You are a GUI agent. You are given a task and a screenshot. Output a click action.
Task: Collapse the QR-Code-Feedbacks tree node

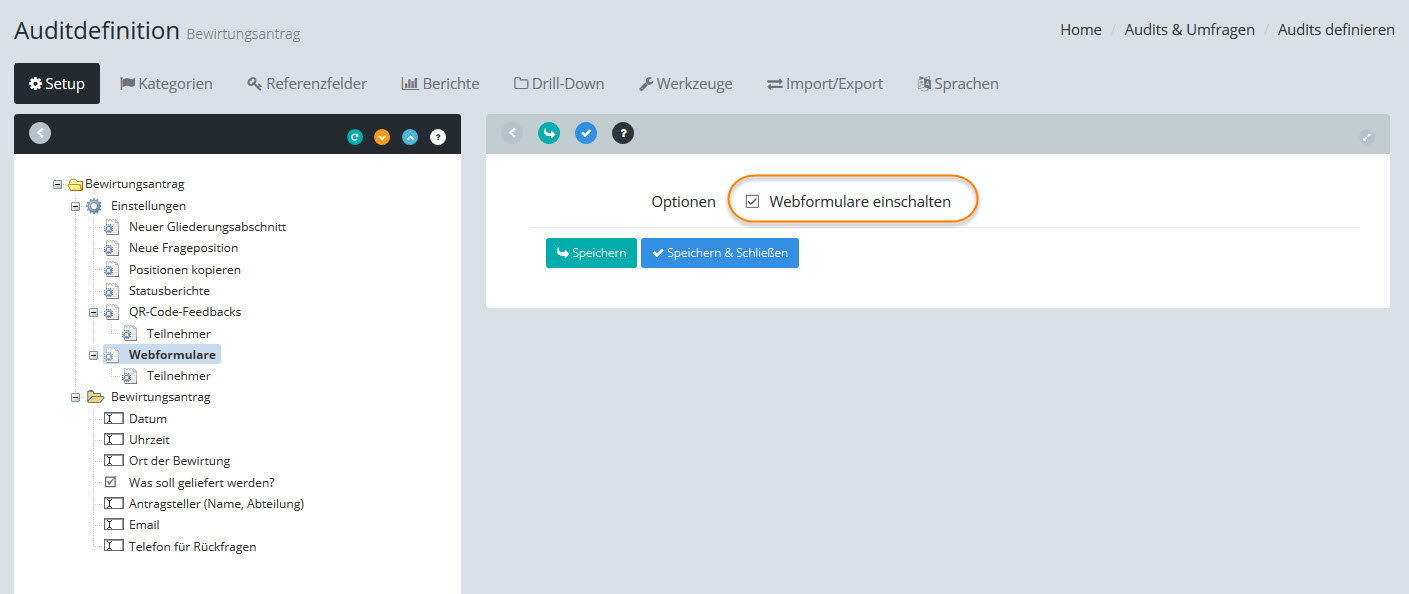click(x=94, y=312)
